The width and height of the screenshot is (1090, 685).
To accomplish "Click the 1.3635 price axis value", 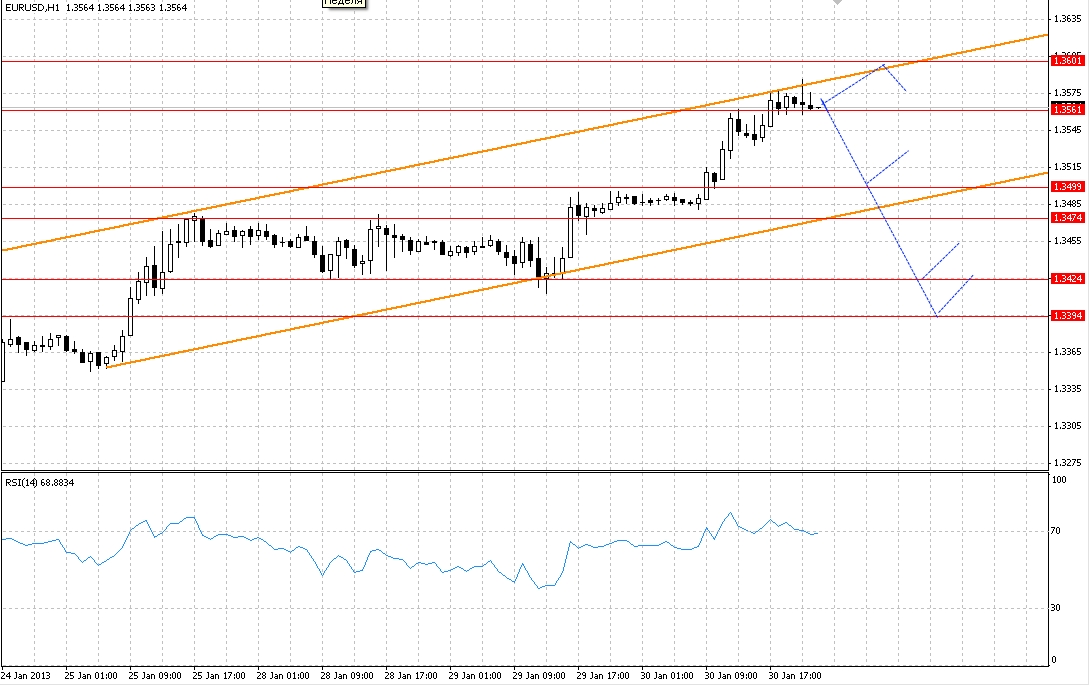I will coord(1067,19).
